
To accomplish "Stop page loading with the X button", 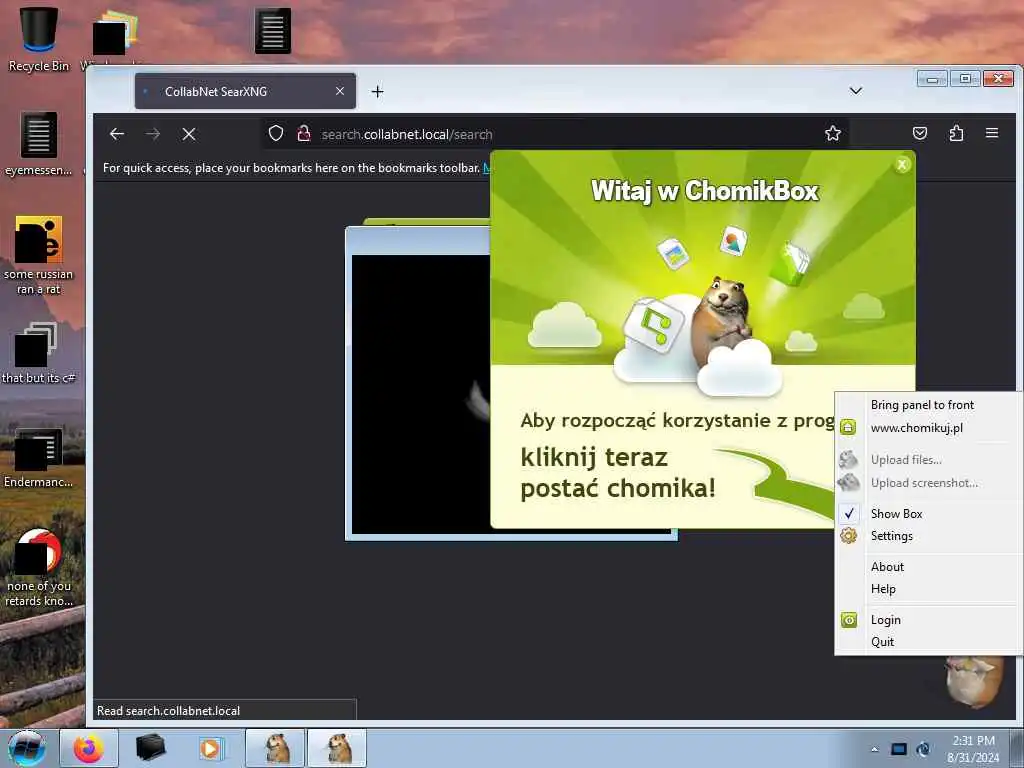I will (189, 134).
